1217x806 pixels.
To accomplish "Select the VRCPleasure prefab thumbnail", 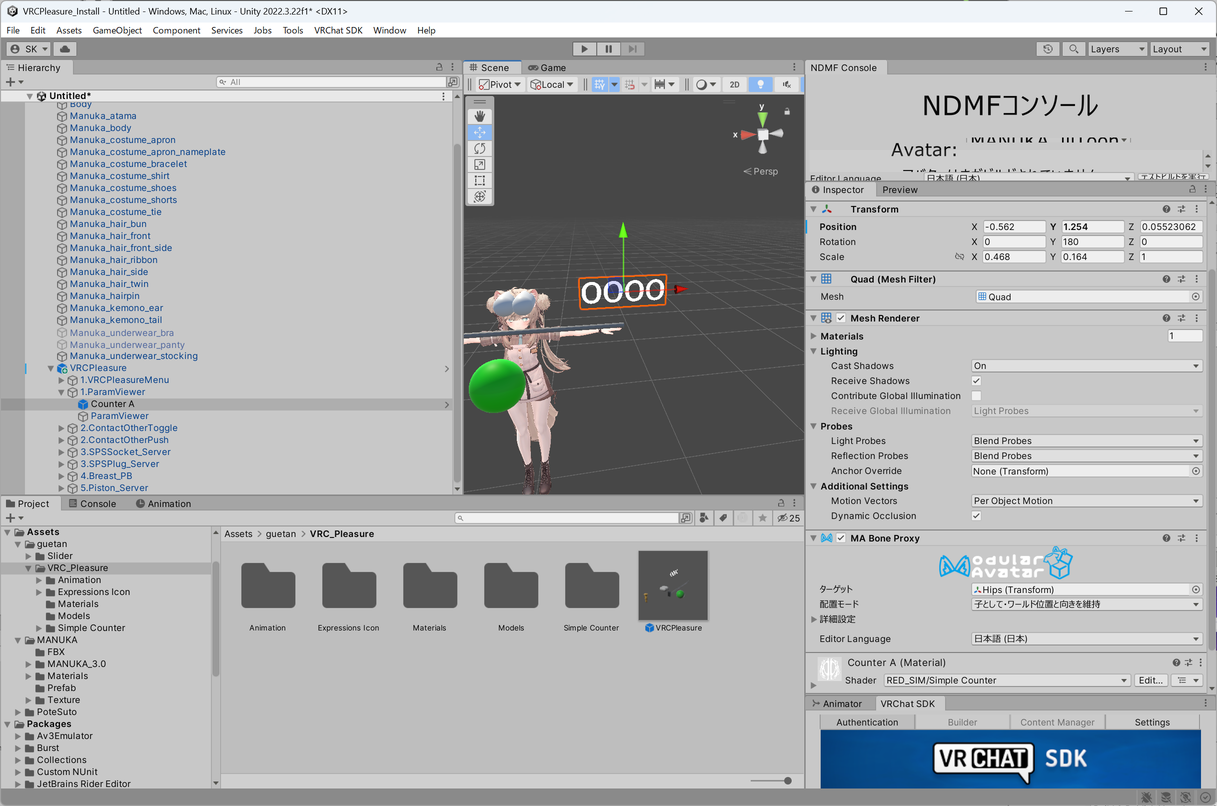I will point(673,586).
